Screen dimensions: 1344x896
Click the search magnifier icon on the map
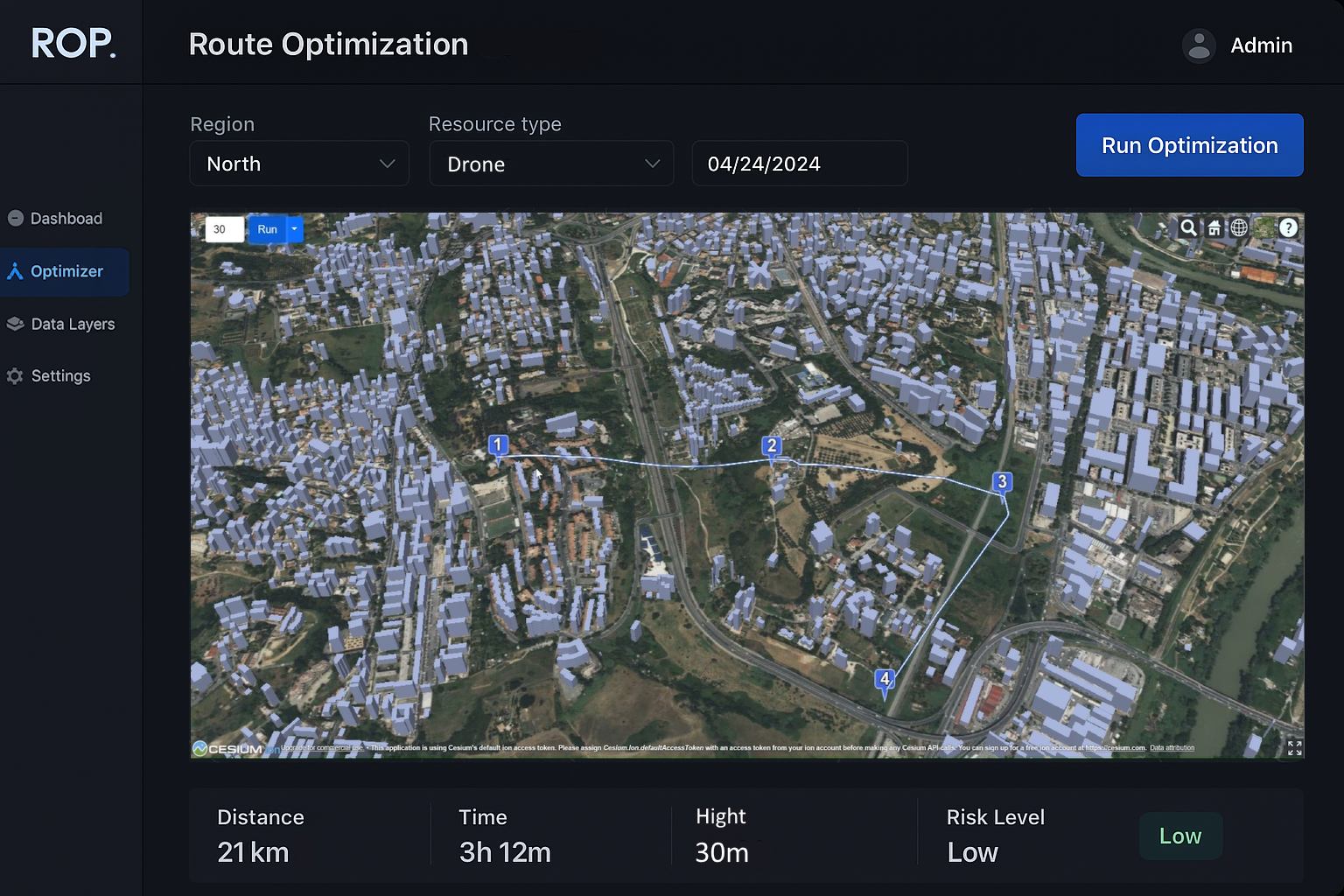[x=1188, y=227]
